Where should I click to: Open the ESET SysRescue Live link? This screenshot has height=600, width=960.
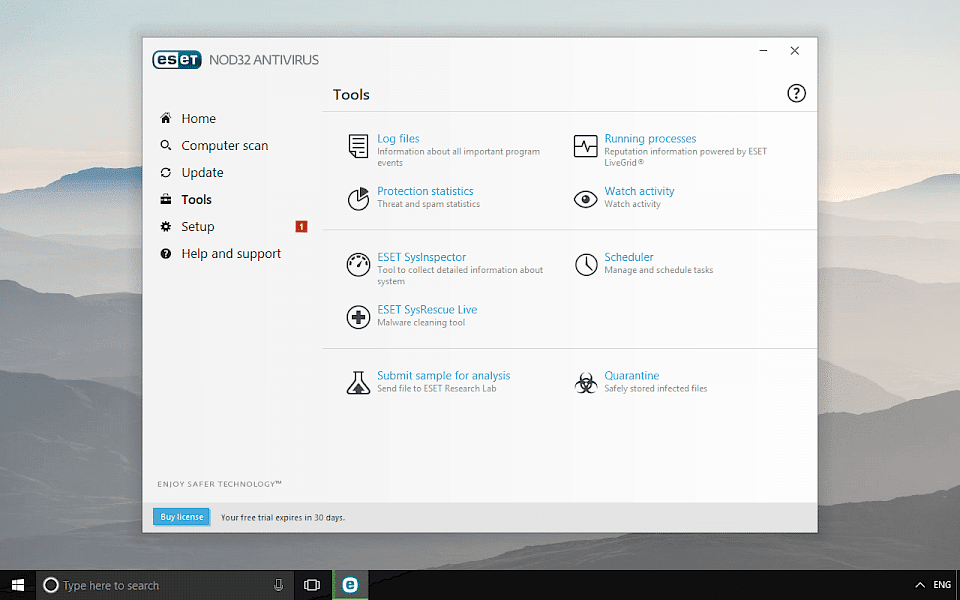[x=427, y=310]
